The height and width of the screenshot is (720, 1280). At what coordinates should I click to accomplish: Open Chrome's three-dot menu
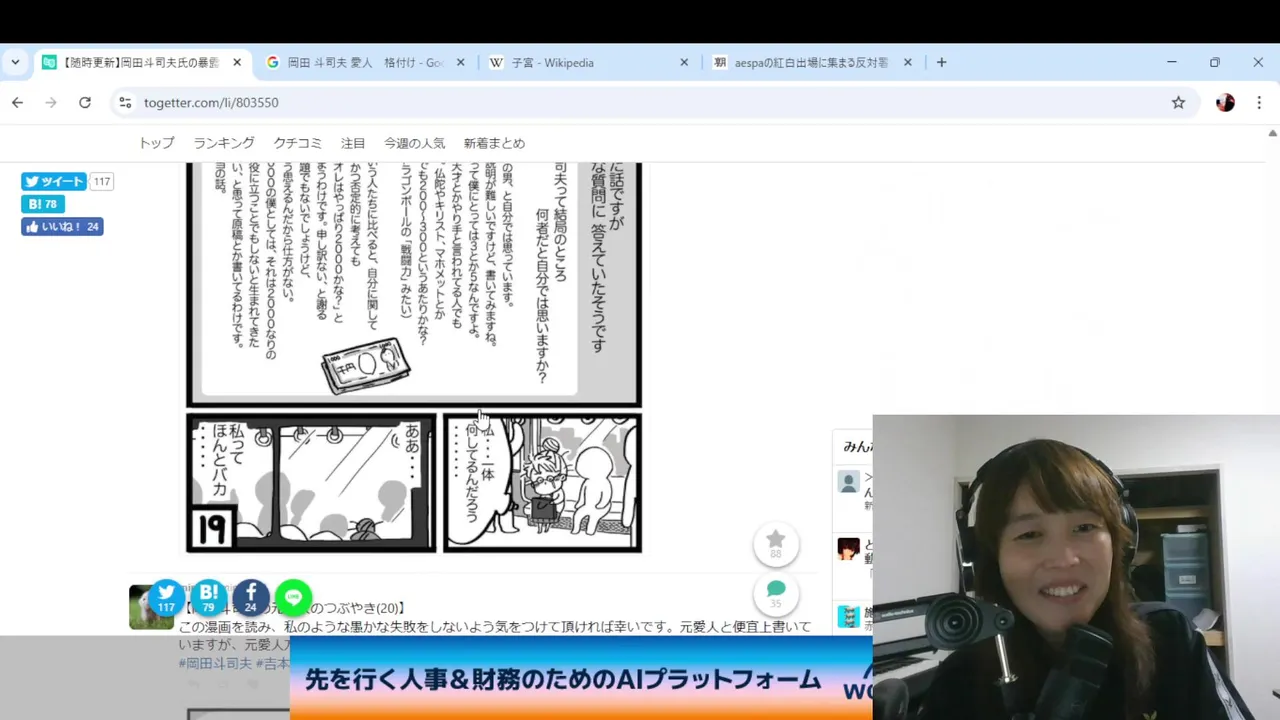(1259, 102)
